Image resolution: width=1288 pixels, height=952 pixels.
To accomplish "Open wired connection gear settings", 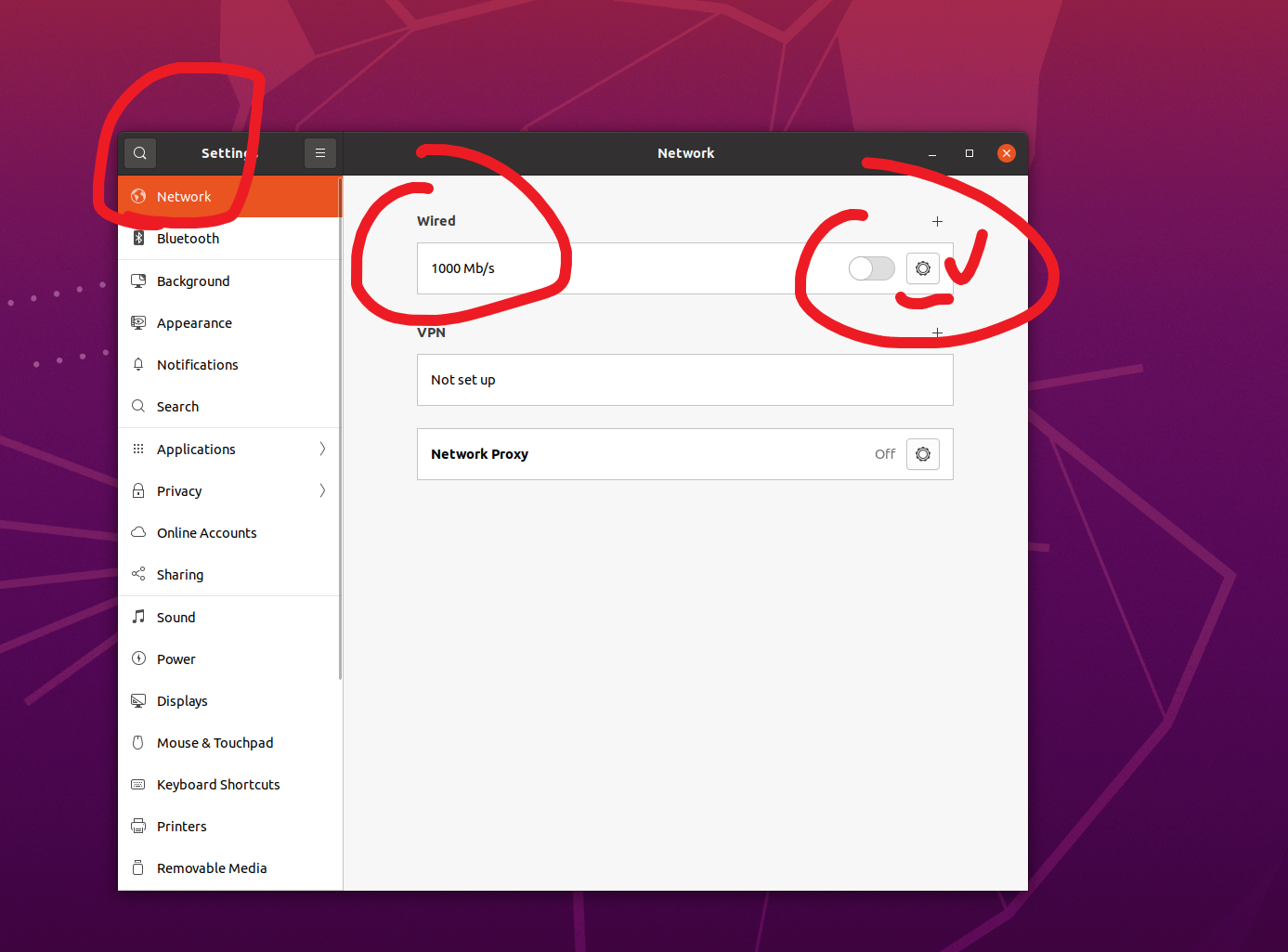I will coord(923,268).
